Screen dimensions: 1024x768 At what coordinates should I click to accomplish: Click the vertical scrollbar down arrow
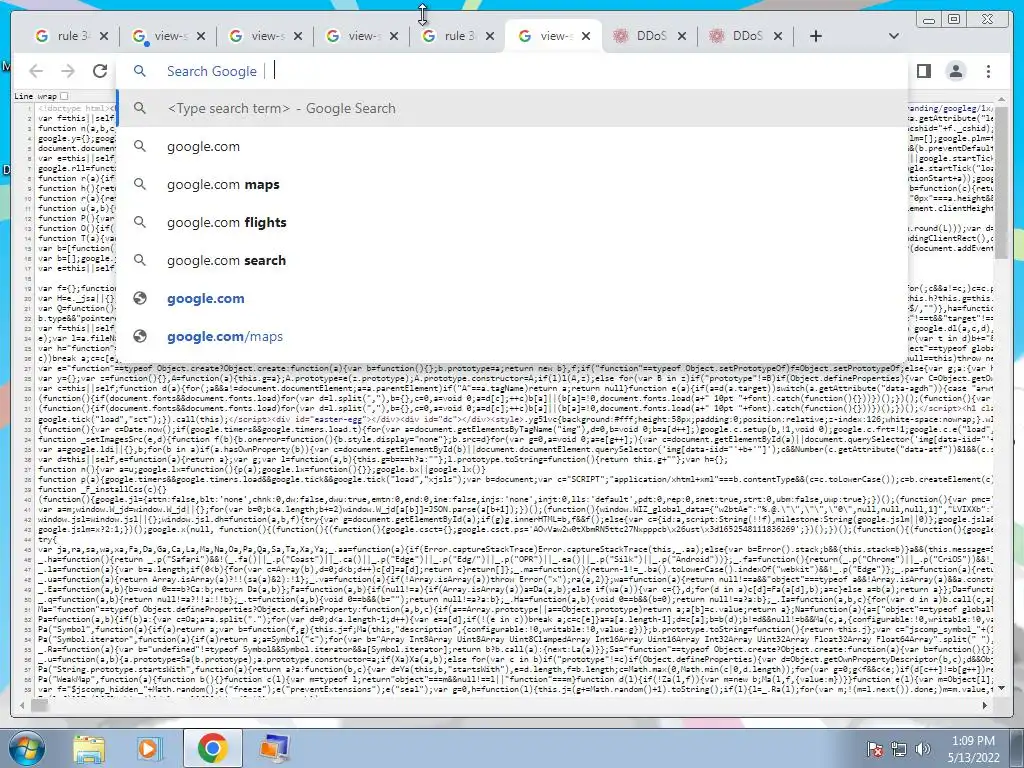[1001, 688]
